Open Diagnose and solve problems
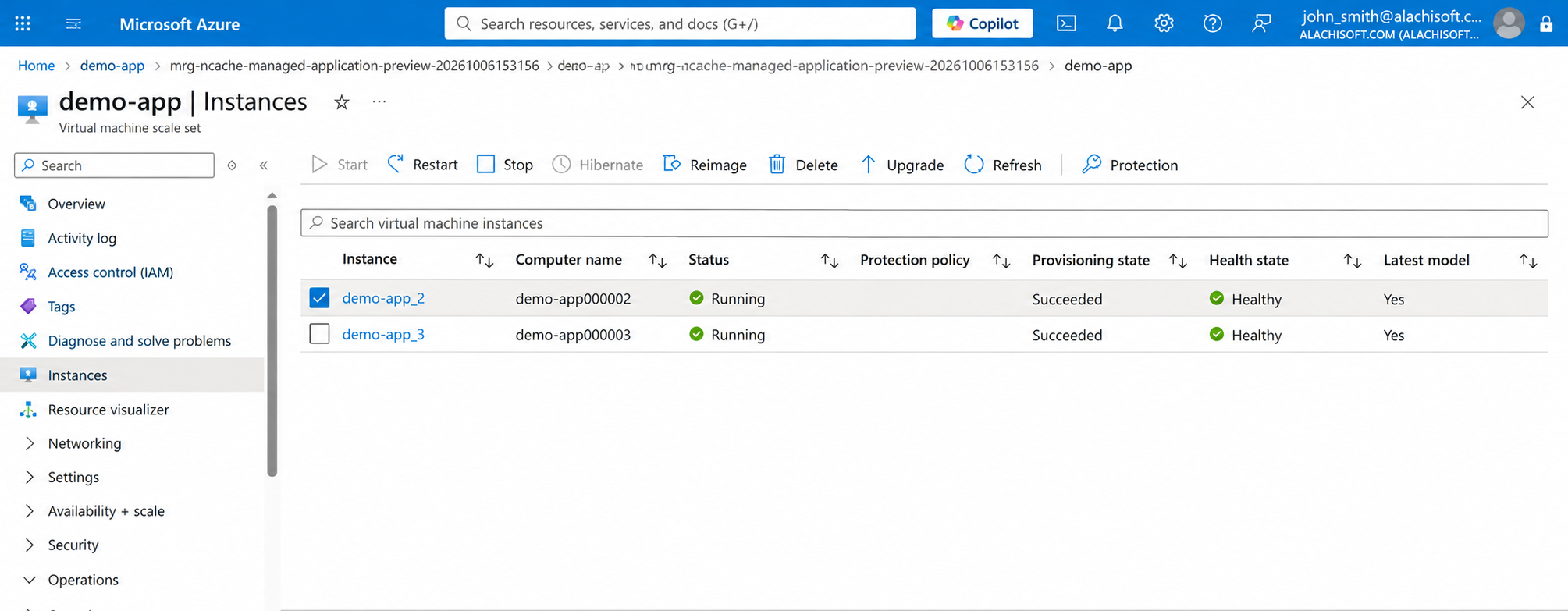The width and height of the screenshot is (1568, 611). (x=139, y=341)
